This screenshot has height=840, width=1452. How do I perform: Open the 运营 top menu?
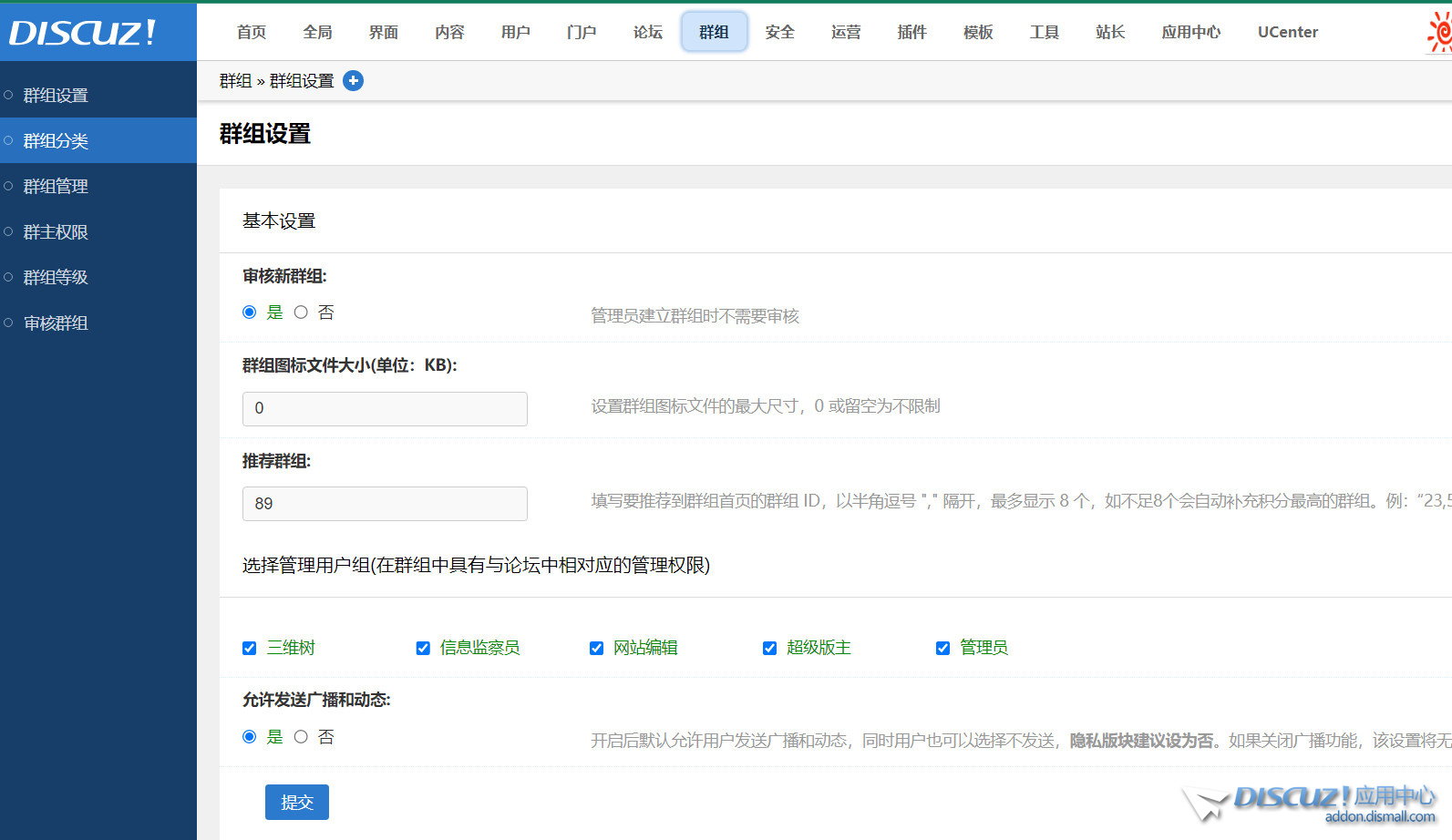(x=846, y=32)
